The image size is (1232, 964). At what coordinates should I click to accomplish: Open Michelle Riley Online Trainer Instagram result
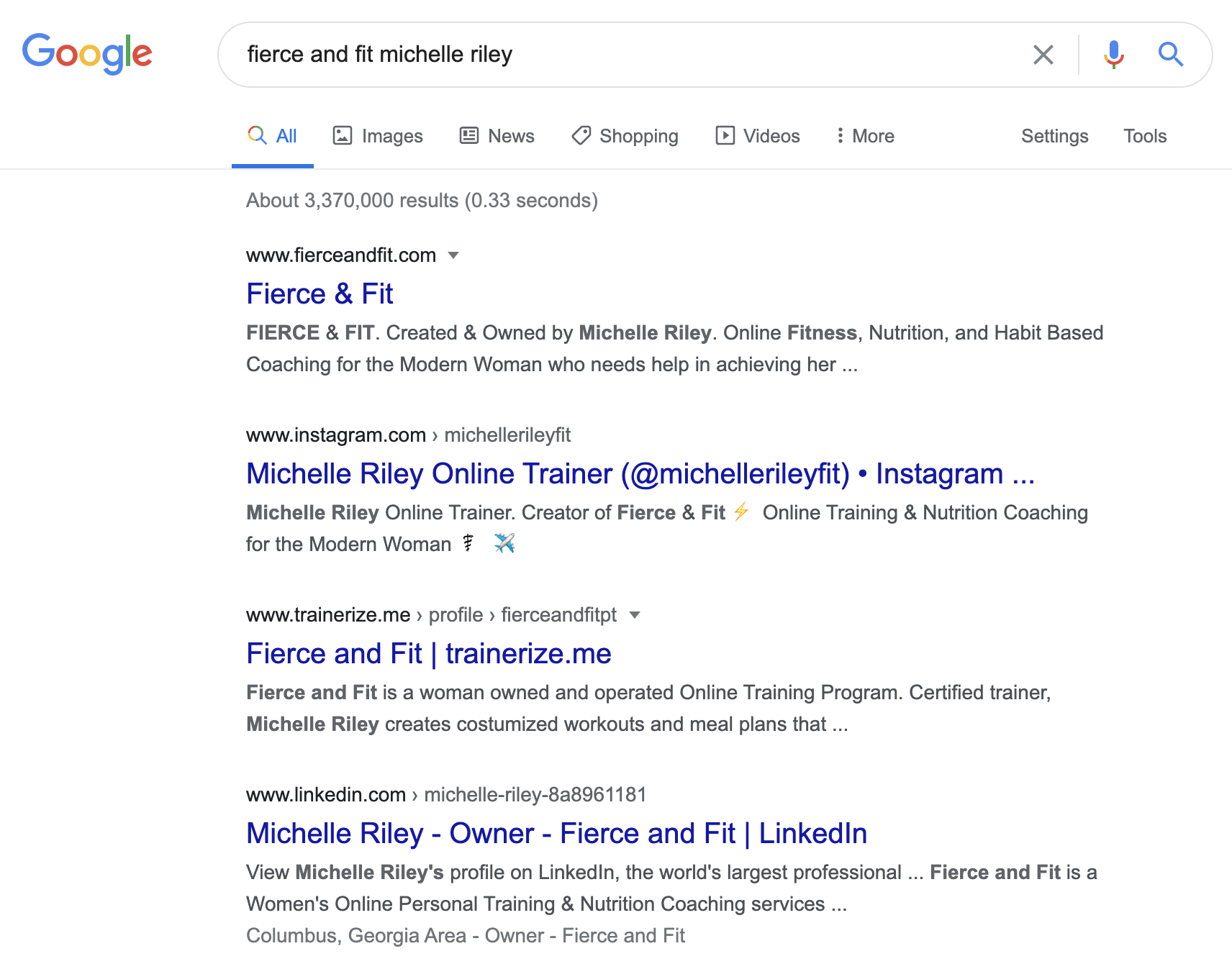click(x=640, y=474)
